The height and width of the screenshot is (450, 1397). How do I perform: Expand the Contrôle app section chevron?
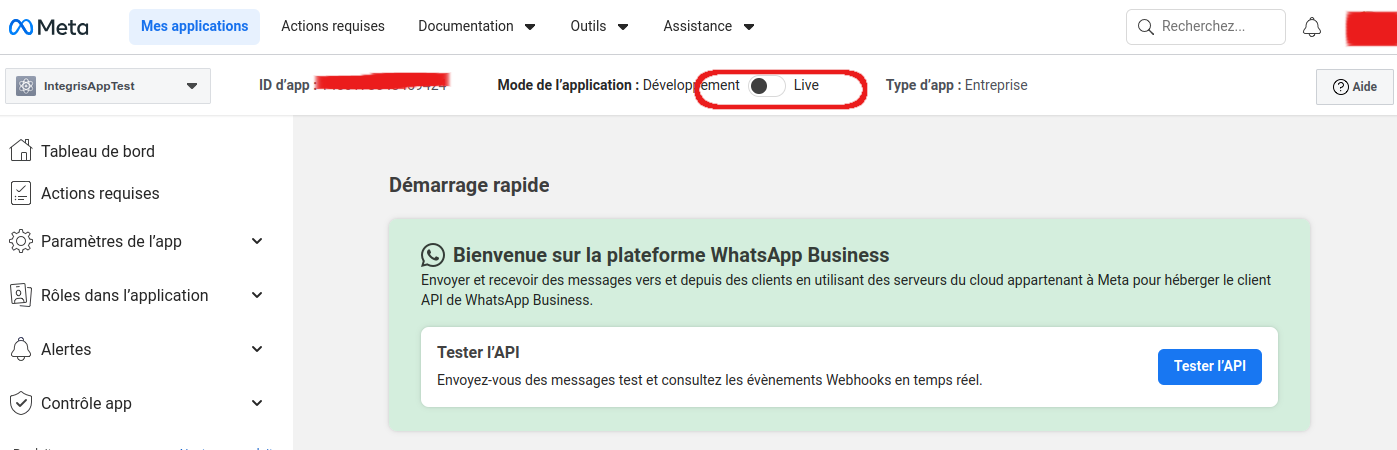(x=257, y=403)
